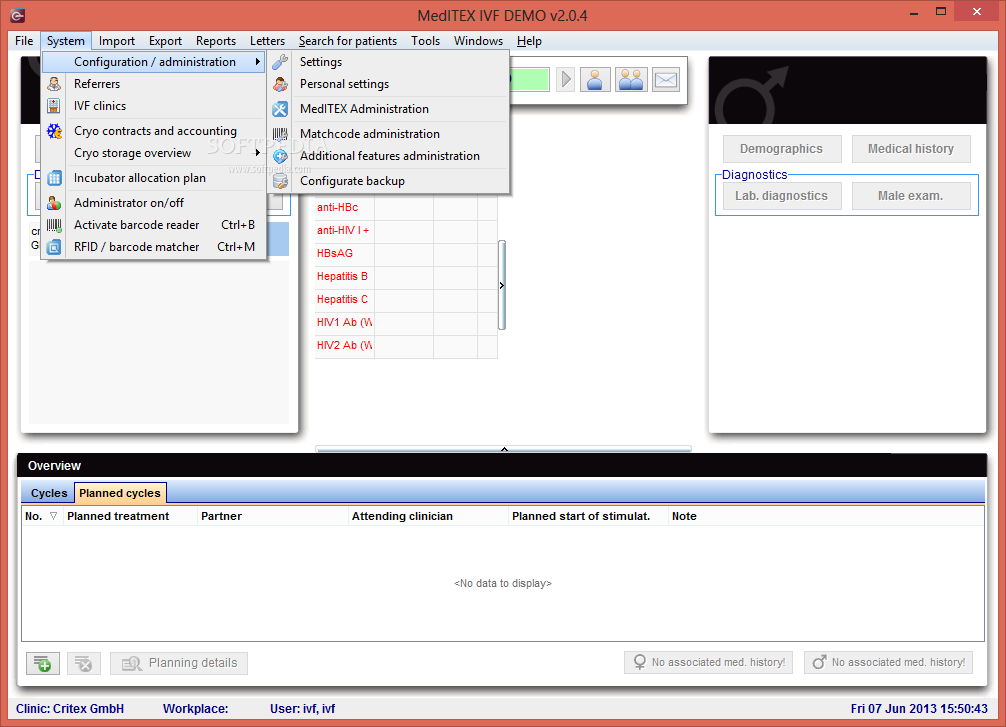Open the Reports menu
The image size is (1006, 727).
click(x=216, y=41)
